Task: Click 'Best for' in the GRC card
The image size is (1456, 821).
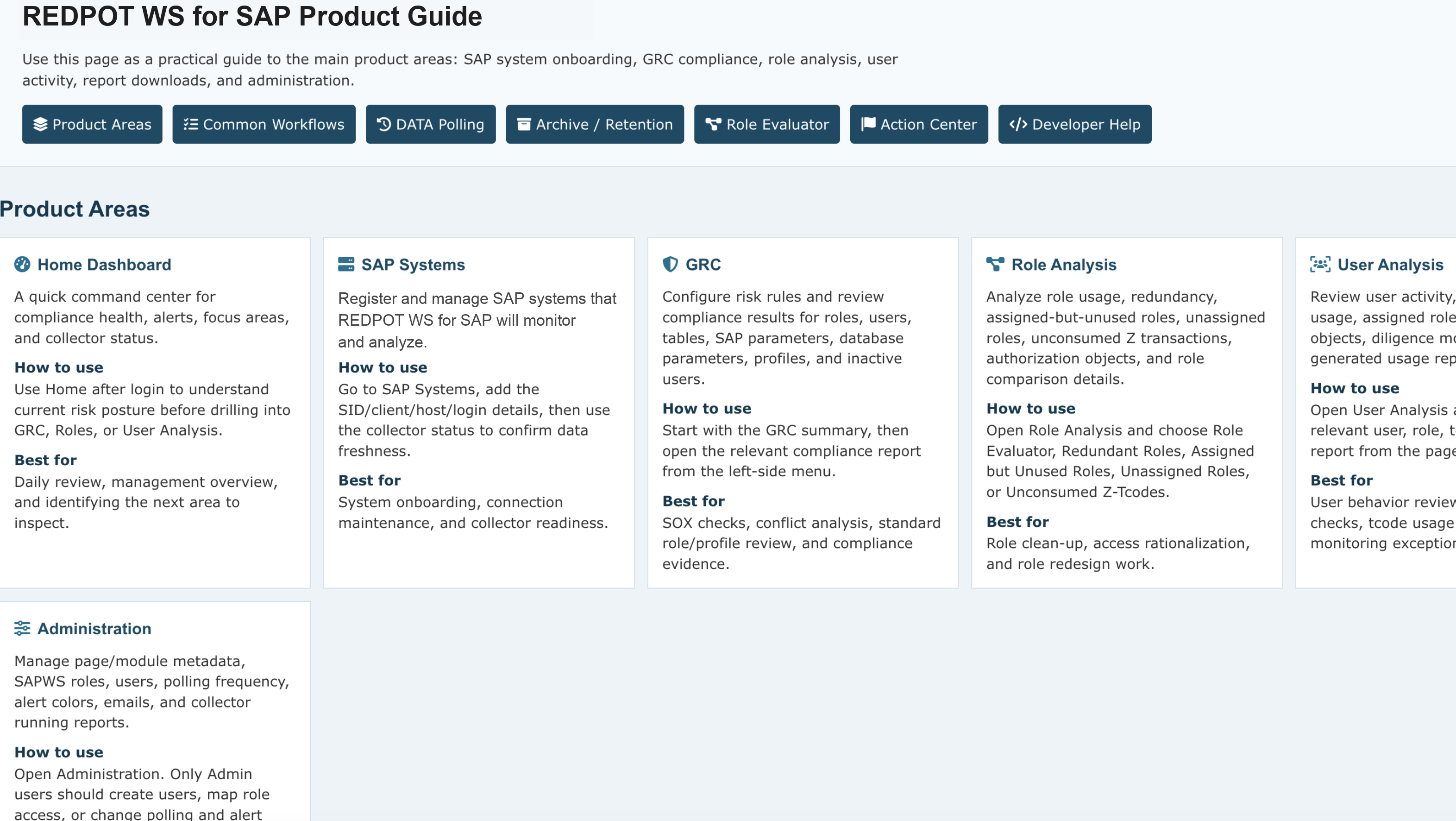Action: [x=694, y=501]
